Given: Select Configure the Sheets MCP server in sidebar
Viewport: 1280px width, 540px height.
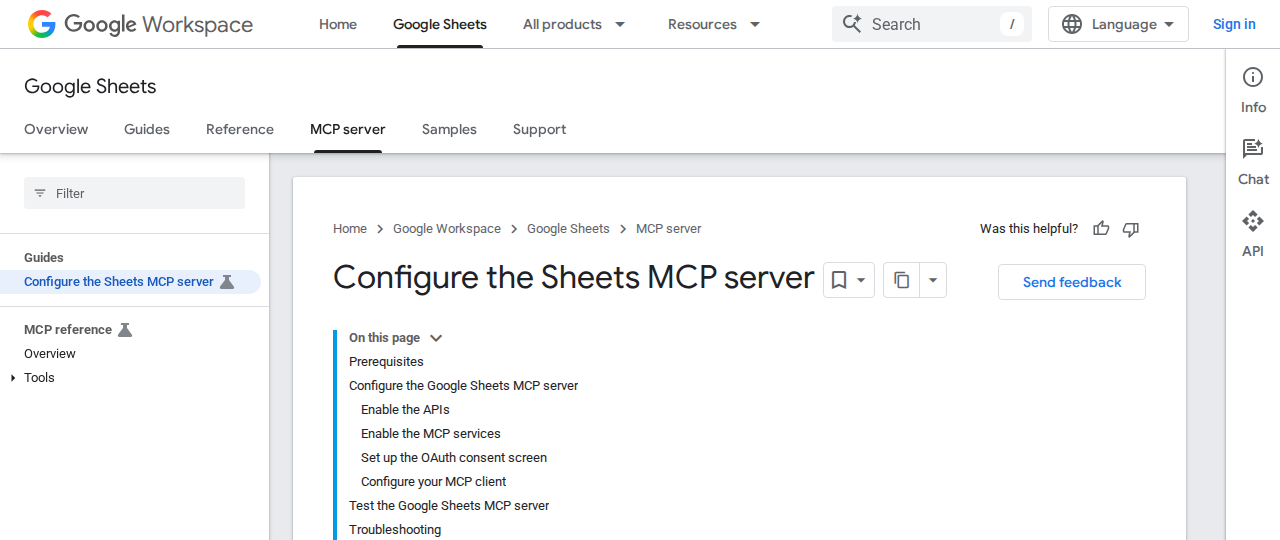Looking at the screenshot, I should click(x=119, y=282).
